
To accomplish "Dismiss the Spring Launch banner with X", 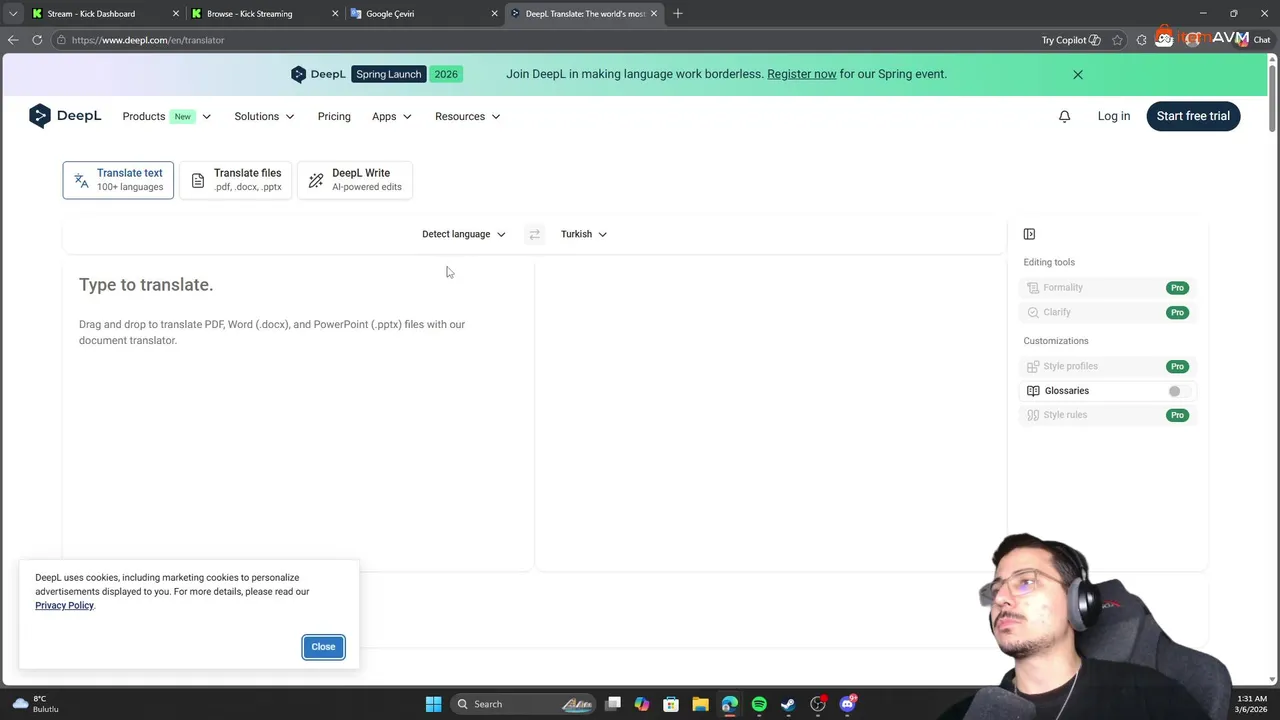I will point(1078,74).
